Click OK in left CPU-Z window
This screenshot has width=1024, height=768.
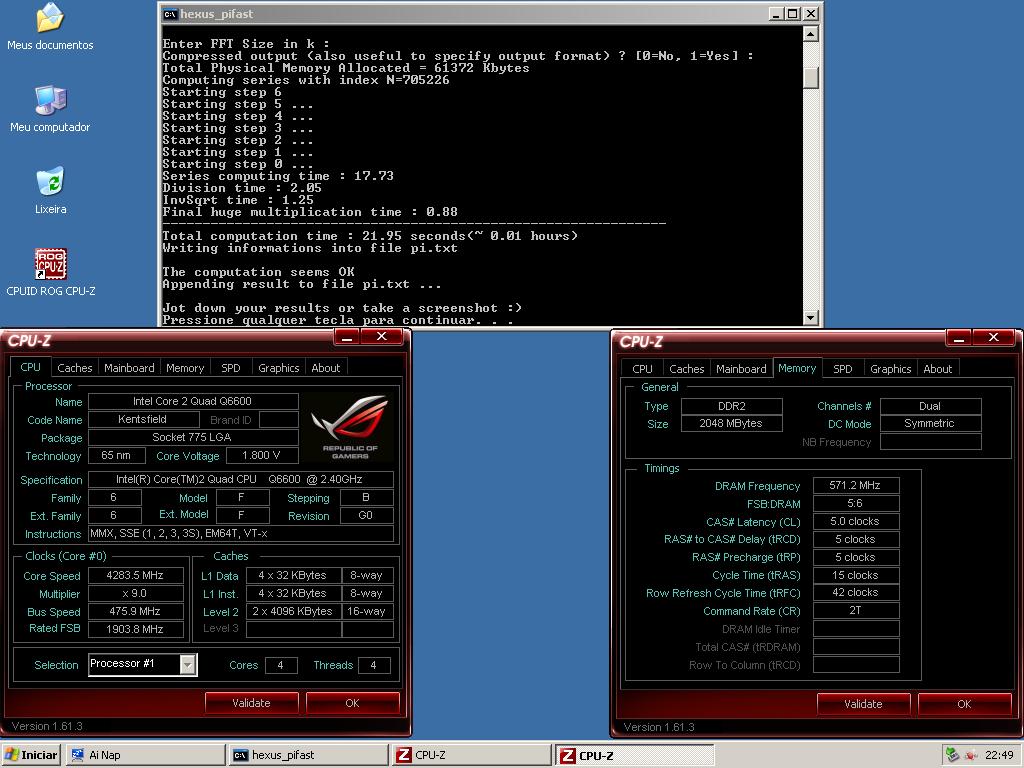(x=353, y=703)
